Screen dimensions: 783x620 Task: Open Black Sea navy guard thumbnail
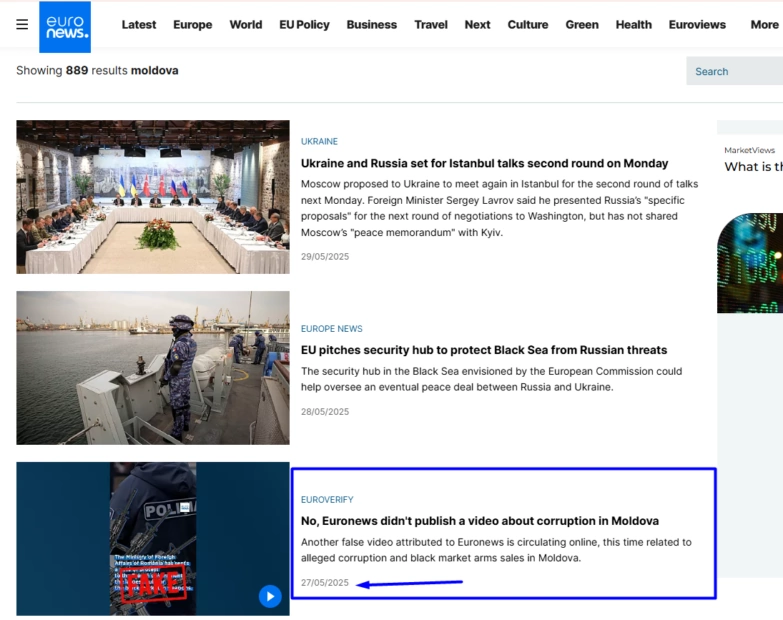coord(153,368)
